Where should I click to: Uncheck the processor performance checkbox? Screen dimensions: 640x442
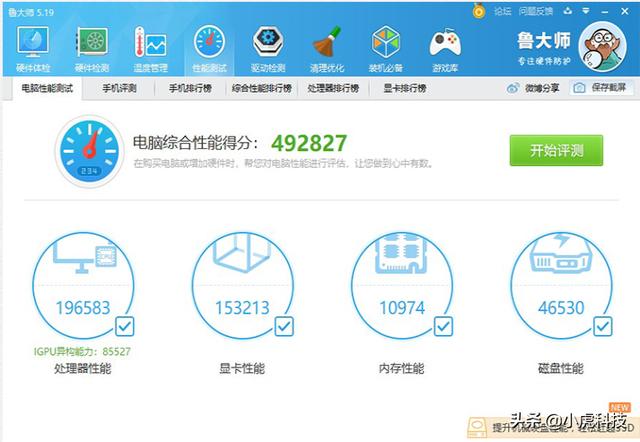tap(124, 326)
